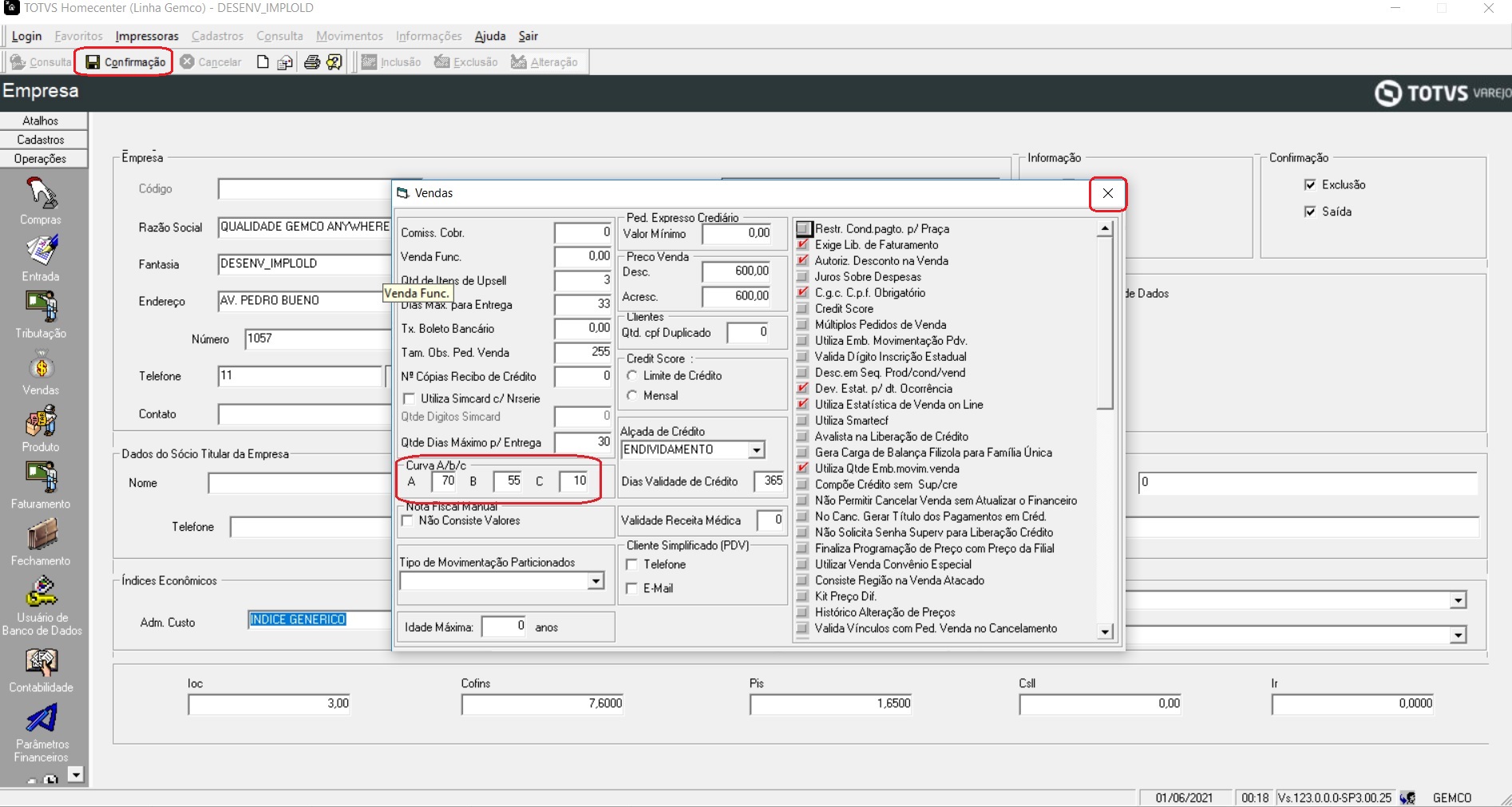Click the Cancelar toolbar button
Viewport: 1512px width, 807px height.
[x=212, y=62]
